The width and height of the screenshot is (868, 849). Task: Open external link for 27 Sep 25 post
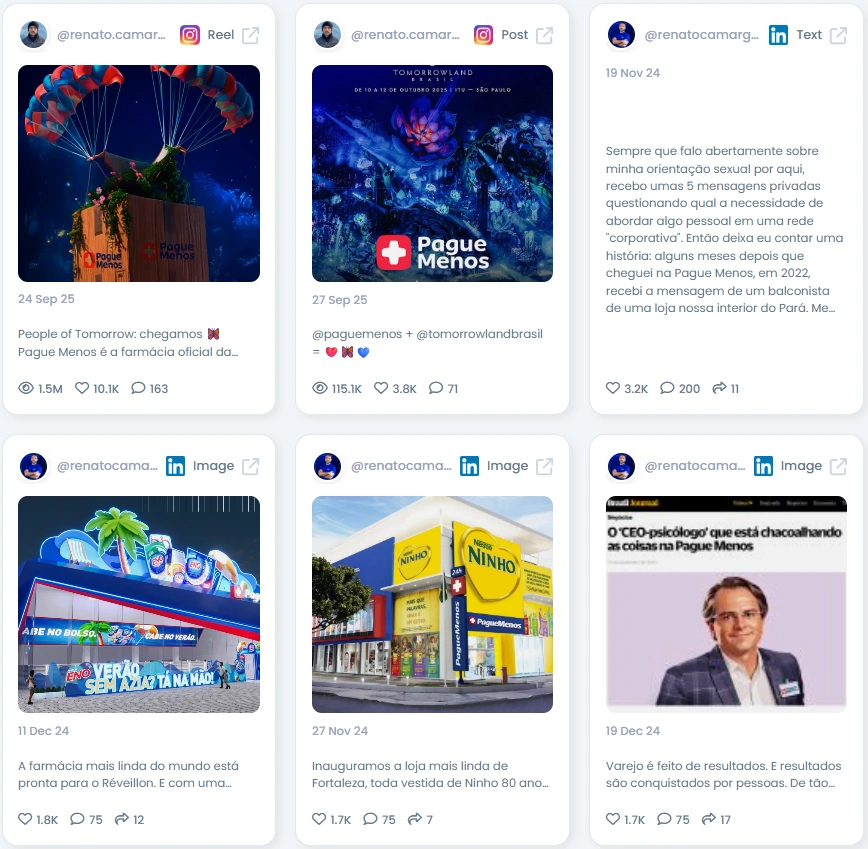pyautogui.click(x=545, y=35)
